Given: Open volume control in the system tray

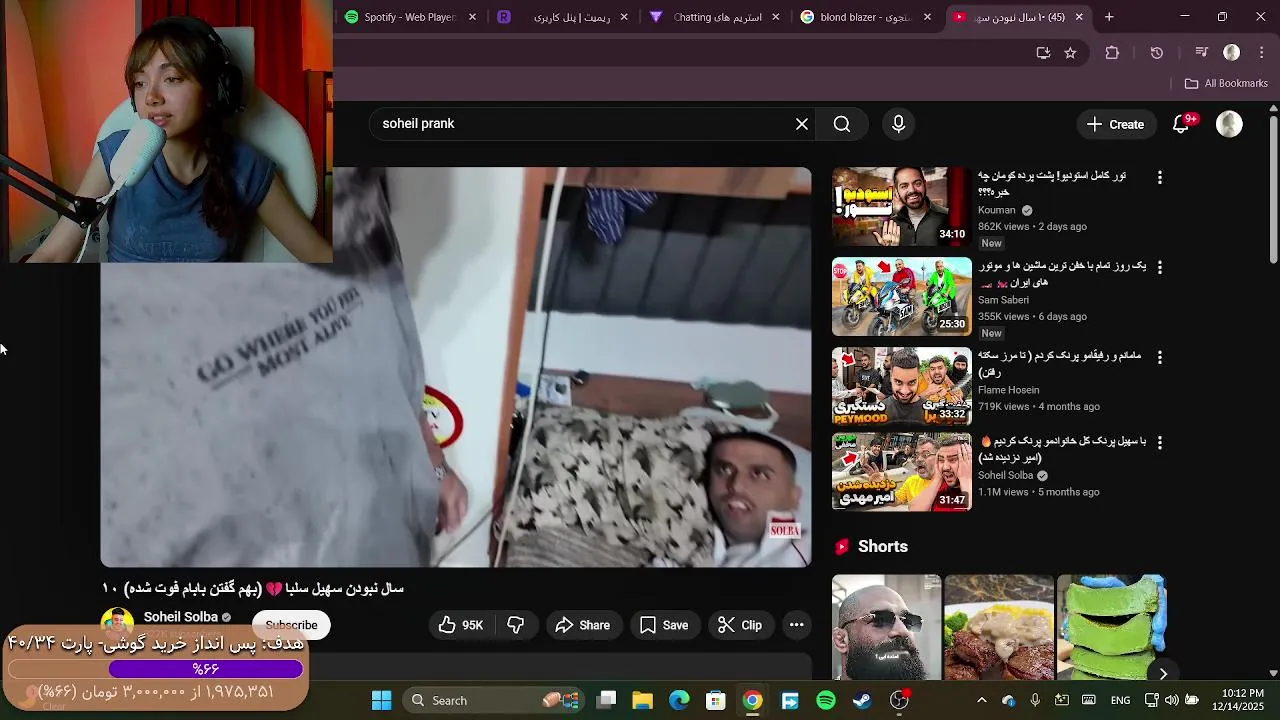Looking at the screenshot, I should (x=1171, y=701).
